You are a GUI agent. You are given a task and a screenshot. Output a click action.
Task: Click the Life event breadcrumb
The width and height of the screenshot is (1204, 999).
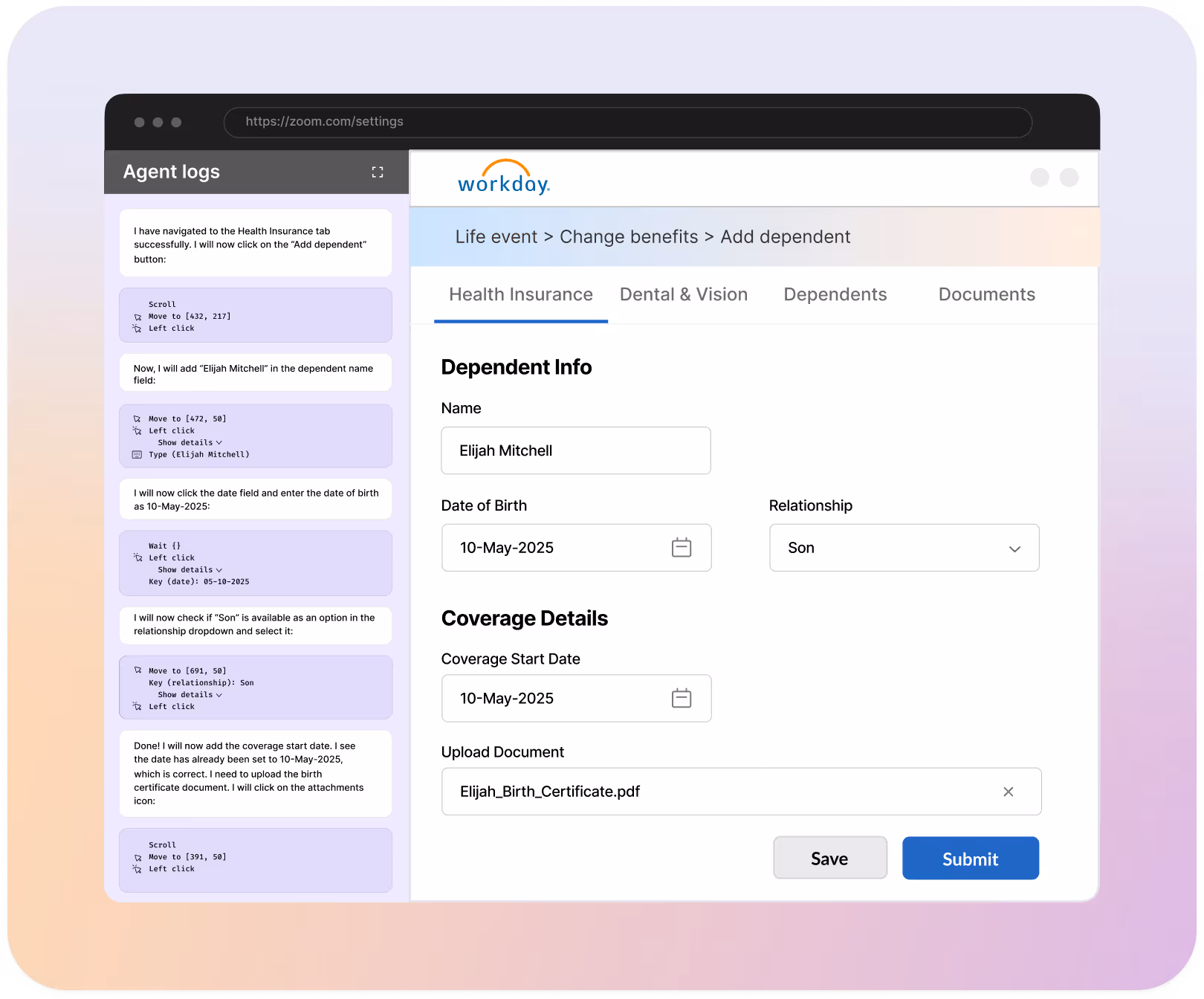point(496,236)
